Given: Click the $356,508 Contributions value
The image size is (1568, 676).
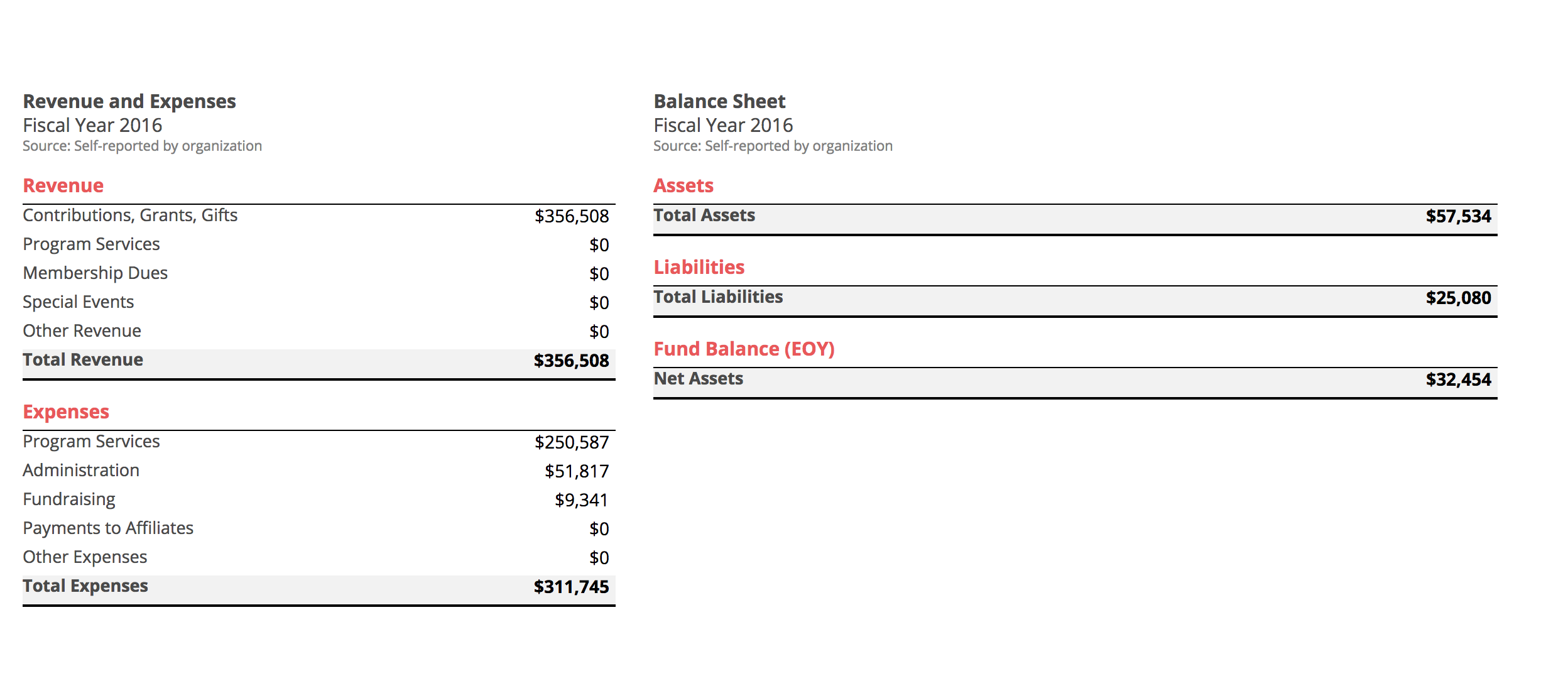Looking at the screenshot, I should click(572, 216).
